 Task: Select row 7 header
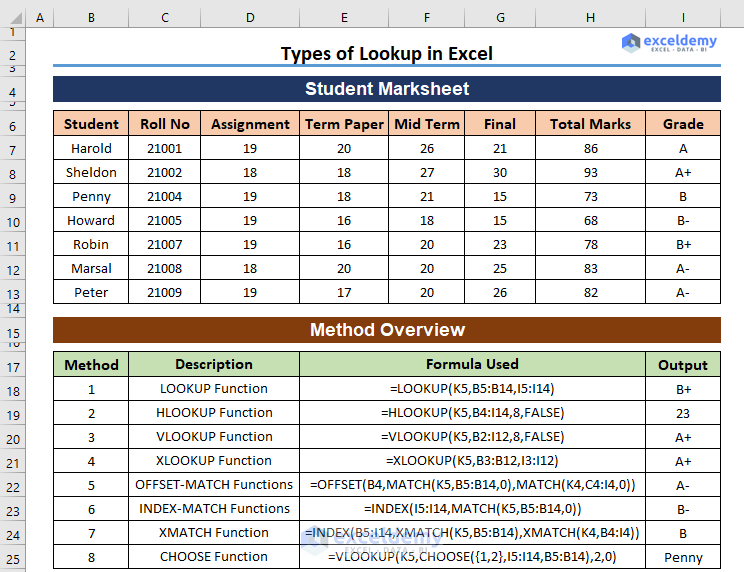12,149
